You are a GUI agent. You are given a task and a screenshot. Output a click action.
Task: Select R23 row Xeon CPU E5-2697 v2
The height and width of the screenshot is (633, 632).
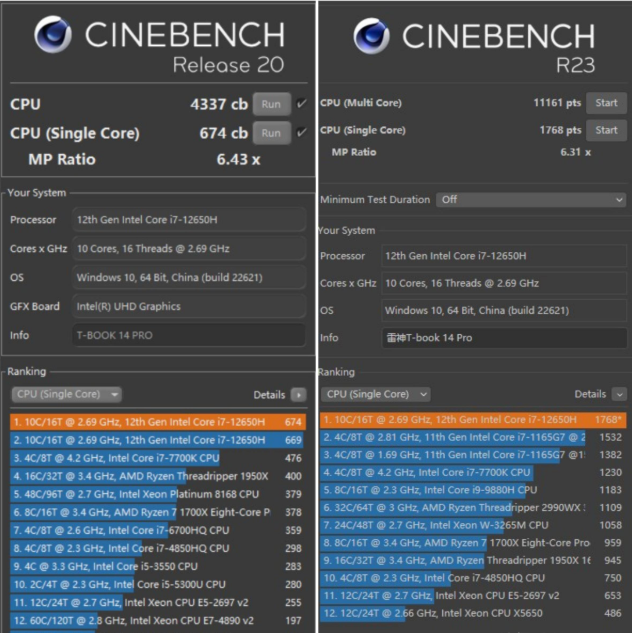[x=473, y=595]
